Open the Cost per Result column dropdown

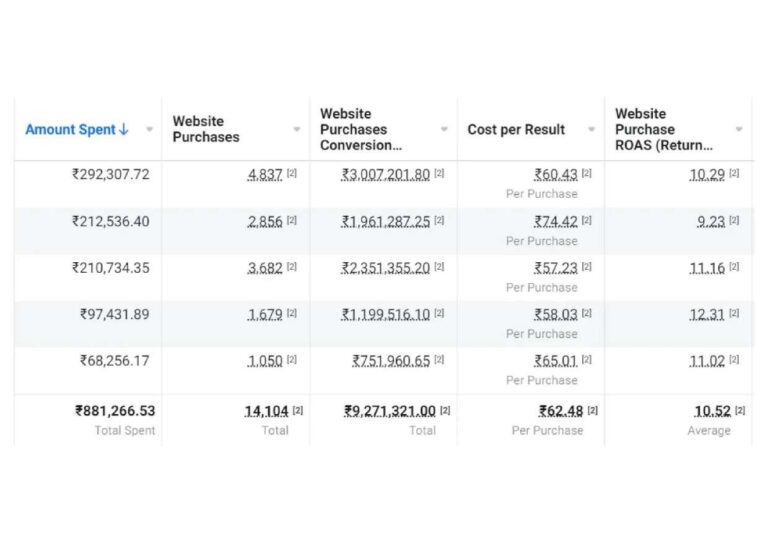tap(592, 129)
